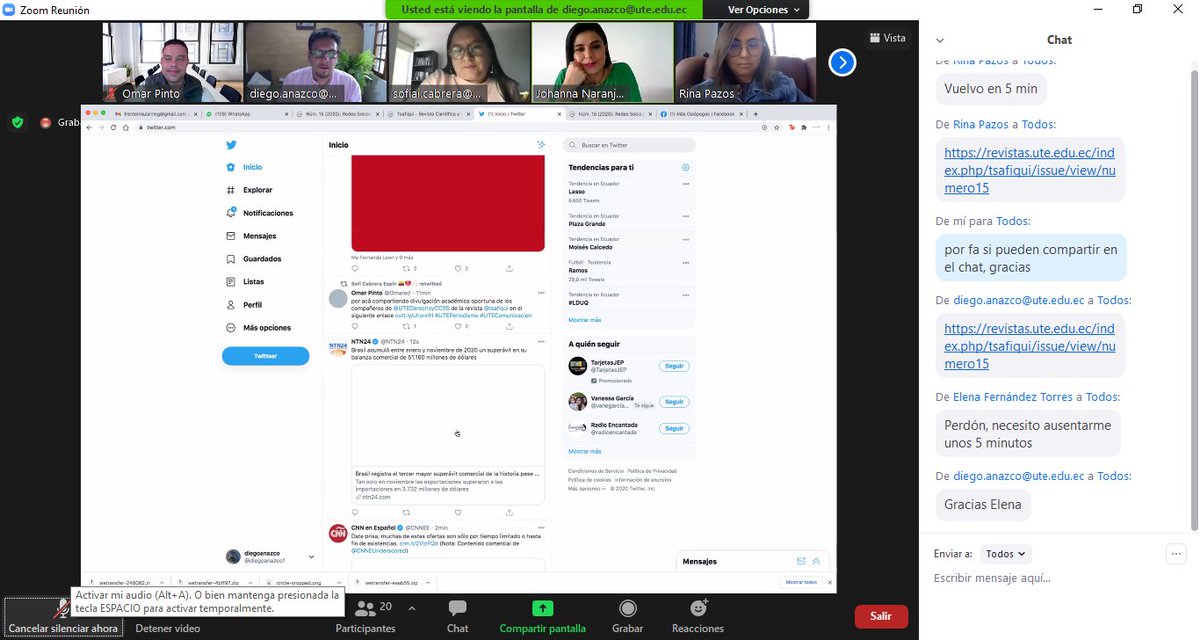Open the participants options caret next to 20
This screenshot has width=1200, height=640.
point(410,606)
